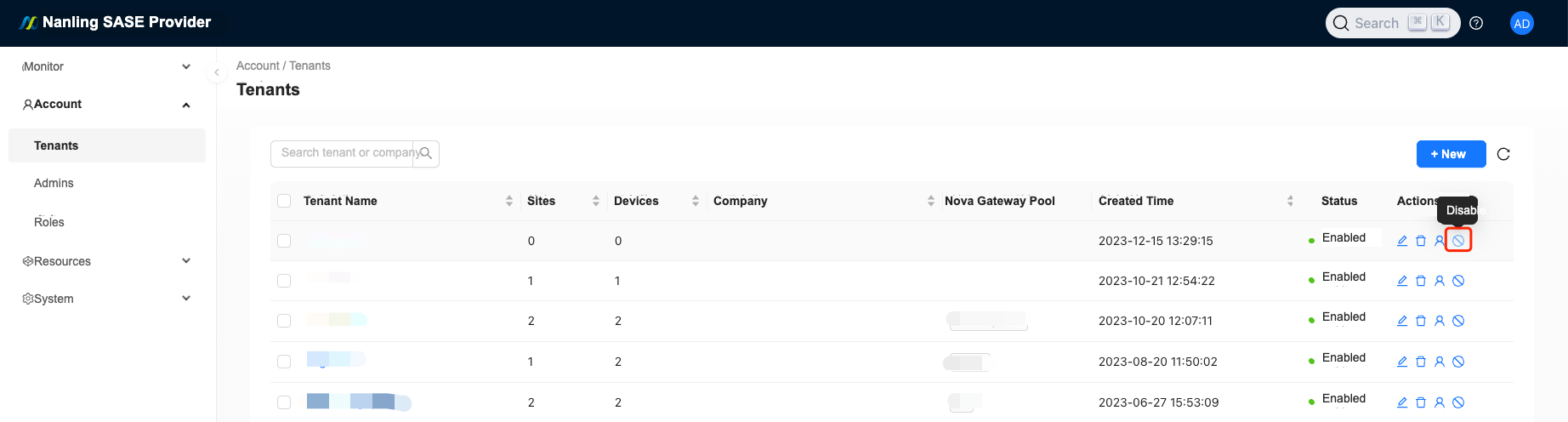The image size is (1568, 422).
Task: Click Enabled status of 2023-12-15 tenant
Action: click(x=1344, y=238)
